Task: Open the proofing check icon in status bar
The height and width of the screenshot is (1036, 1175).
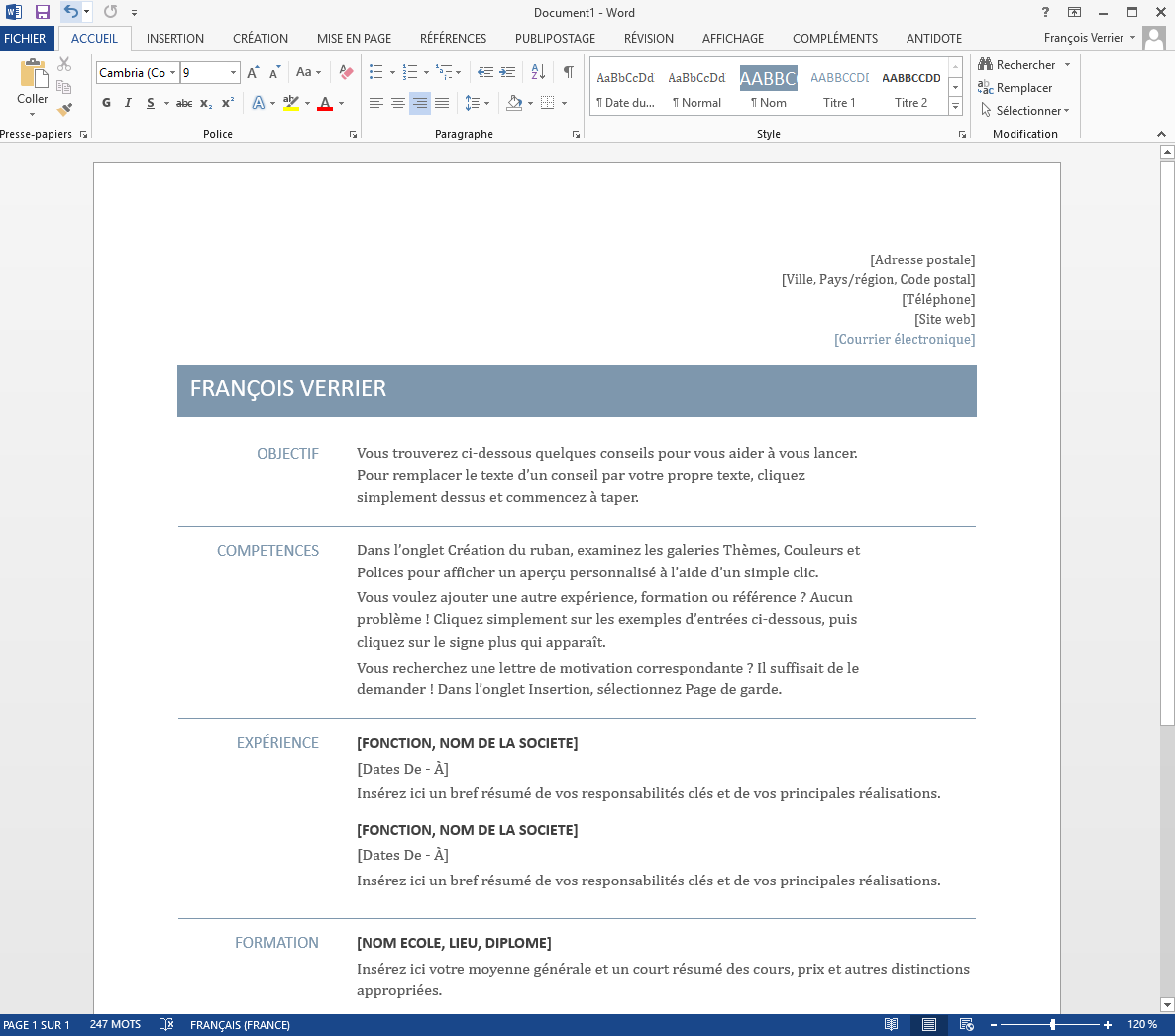Action: coord(166,1025)
